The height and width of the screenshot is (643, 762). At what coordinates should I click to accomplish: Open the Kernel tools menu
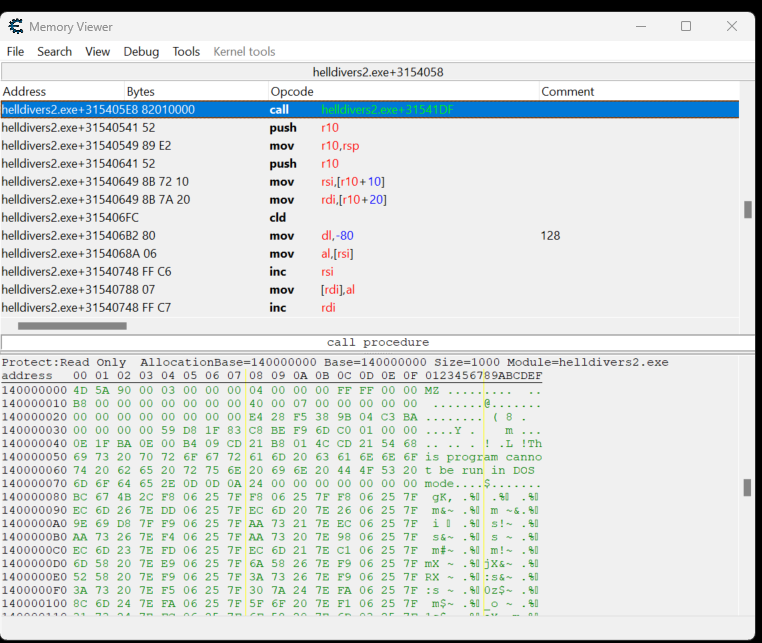tap(244, 52)
